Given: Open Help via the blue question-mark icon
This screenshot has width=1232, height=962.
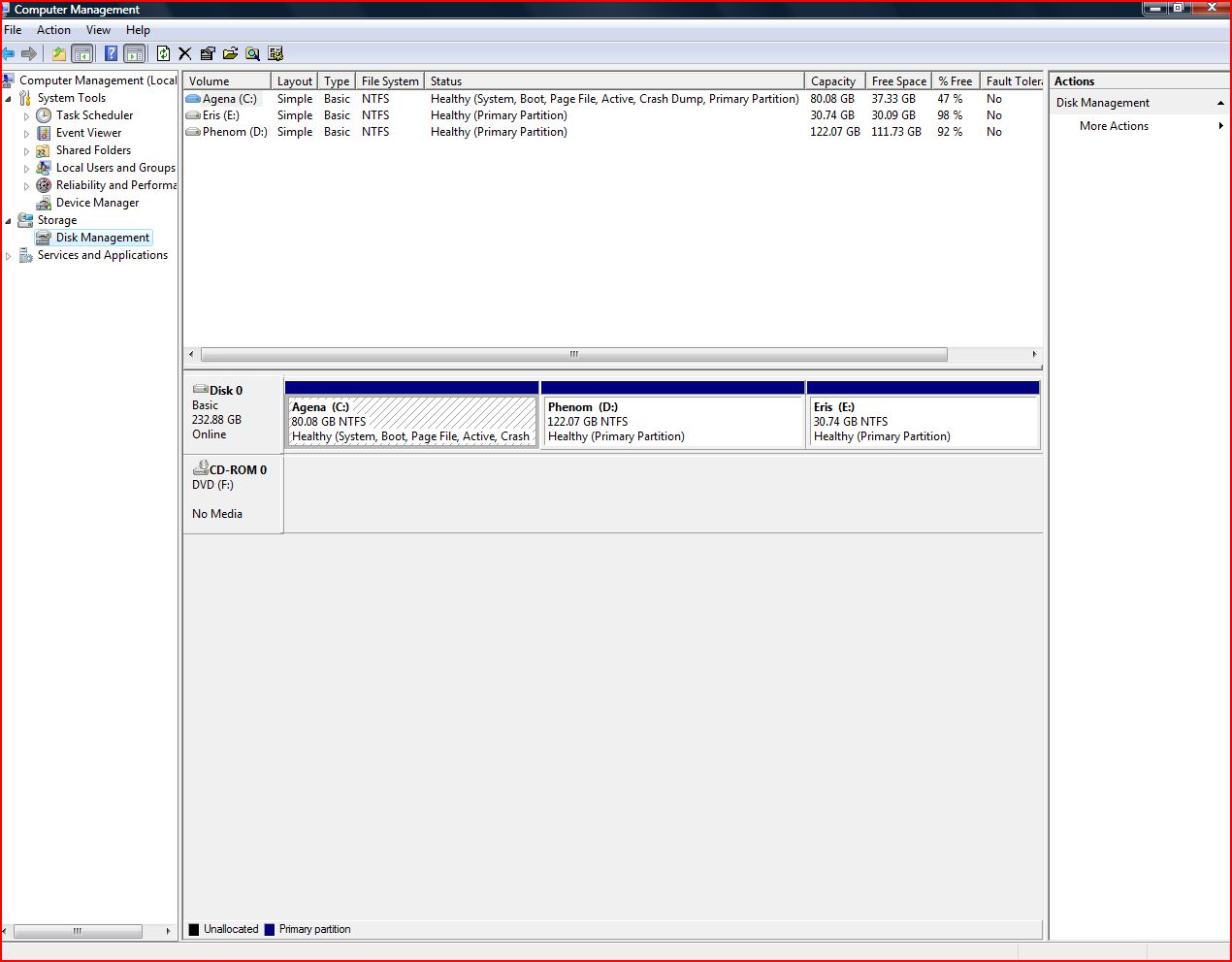Looking at the screenshot, I should tap(112, 53).
